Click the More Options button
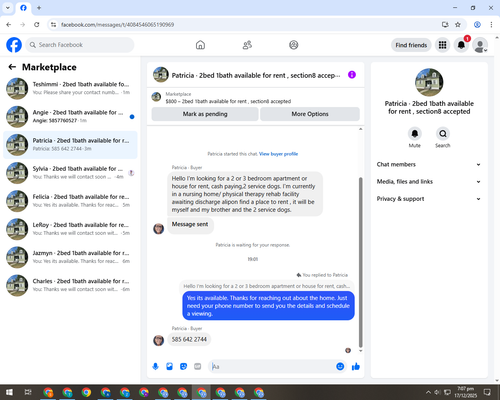 (x=310, y=114)
